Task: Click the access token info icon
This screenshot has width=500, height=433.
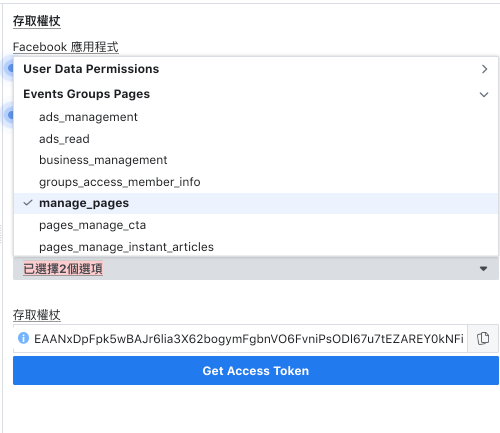Action: [x=23, y=338]
